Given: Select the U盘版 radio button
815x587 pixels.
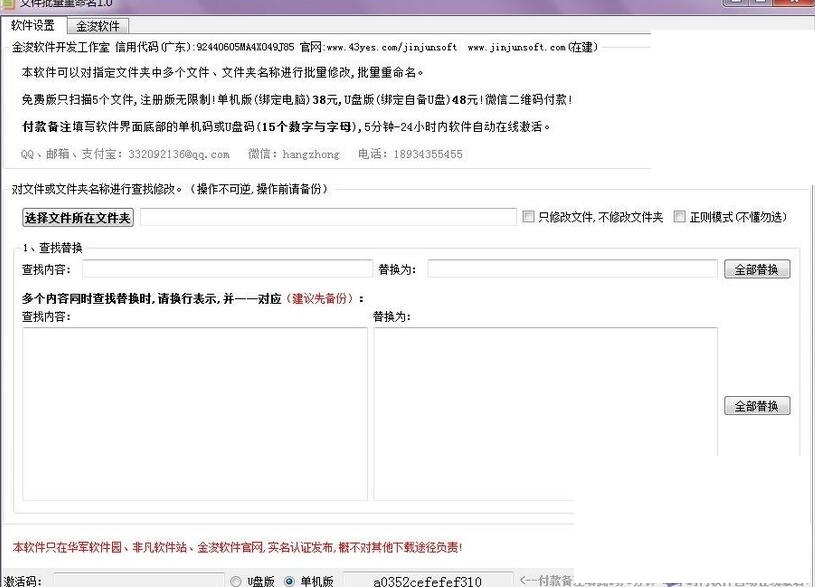Looking at the screenshot, I should coord(236,581).
